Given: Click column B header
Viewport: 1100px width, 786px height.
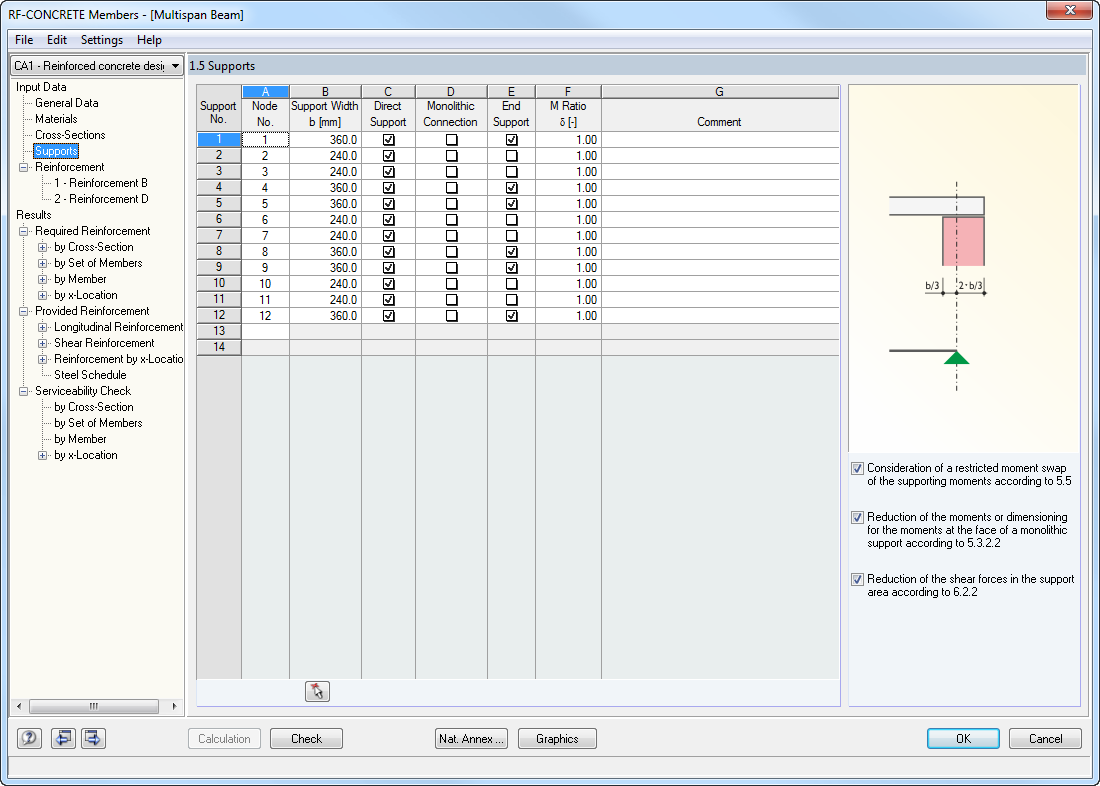Looking at the screenshot, I should [x=326, y=92].
